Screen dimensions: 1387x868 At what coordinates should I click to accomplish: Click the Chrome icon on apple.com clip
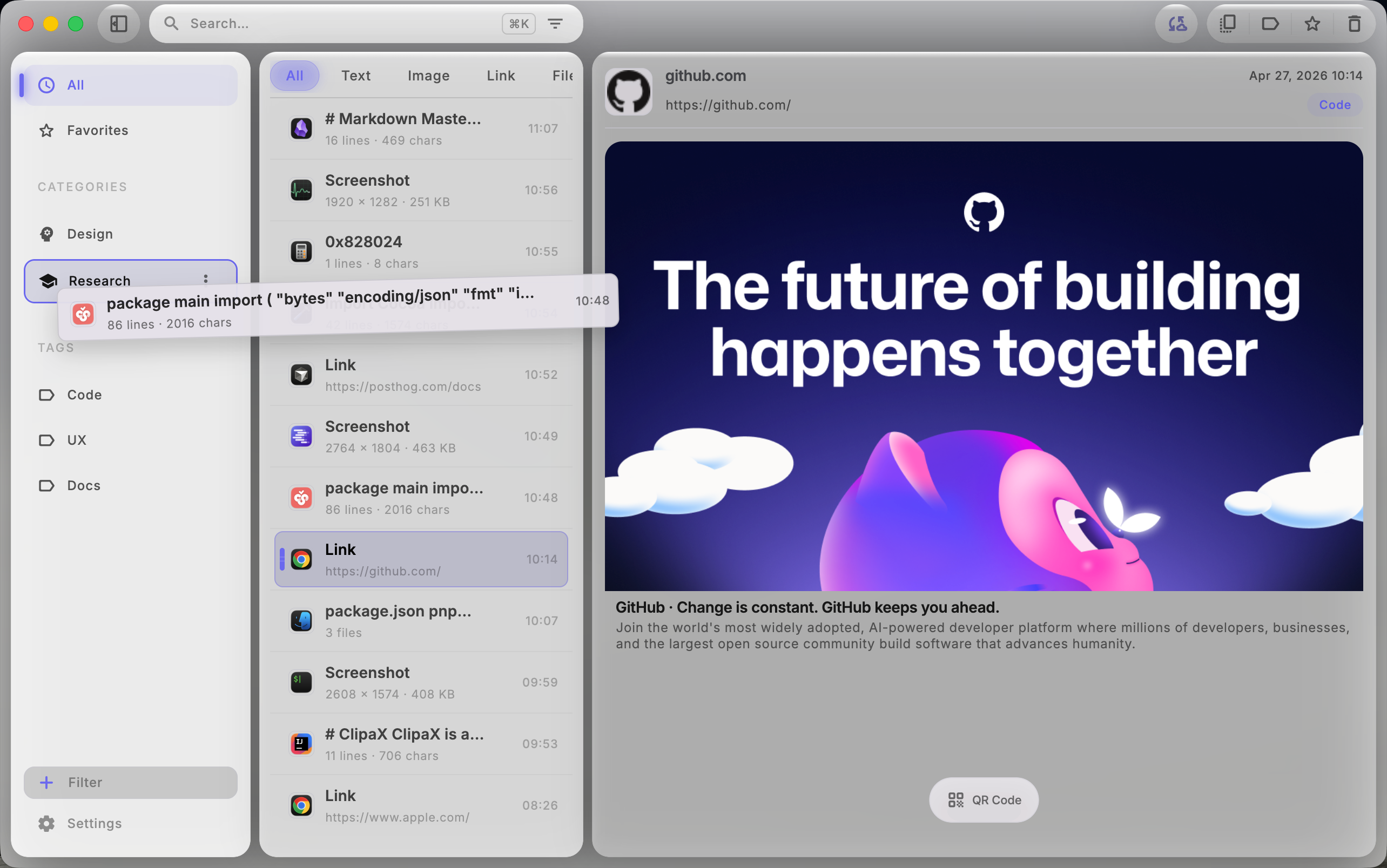(301, 805)
